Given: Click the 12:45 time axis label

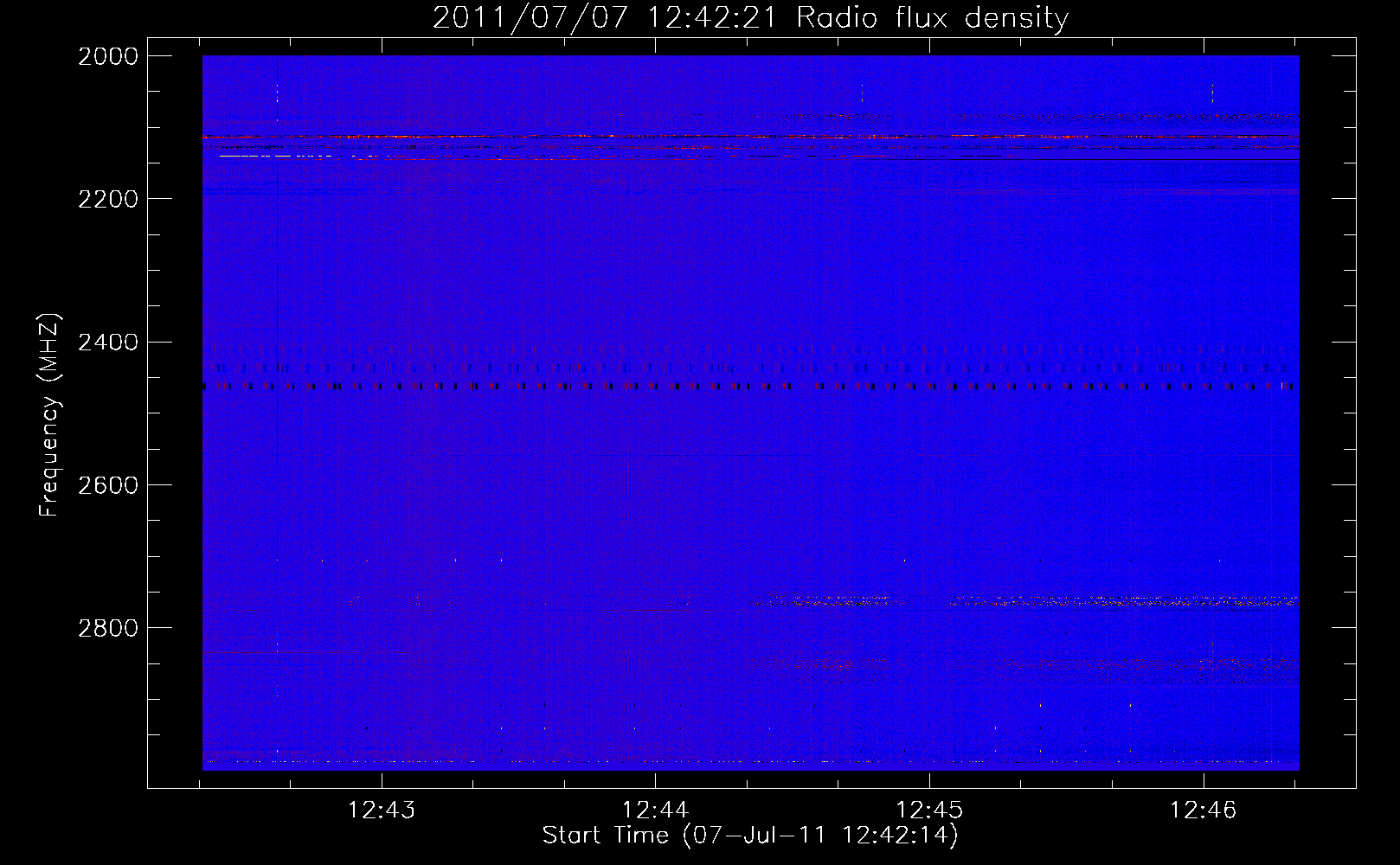Looking at the screenshot, I should click(929, 810).
